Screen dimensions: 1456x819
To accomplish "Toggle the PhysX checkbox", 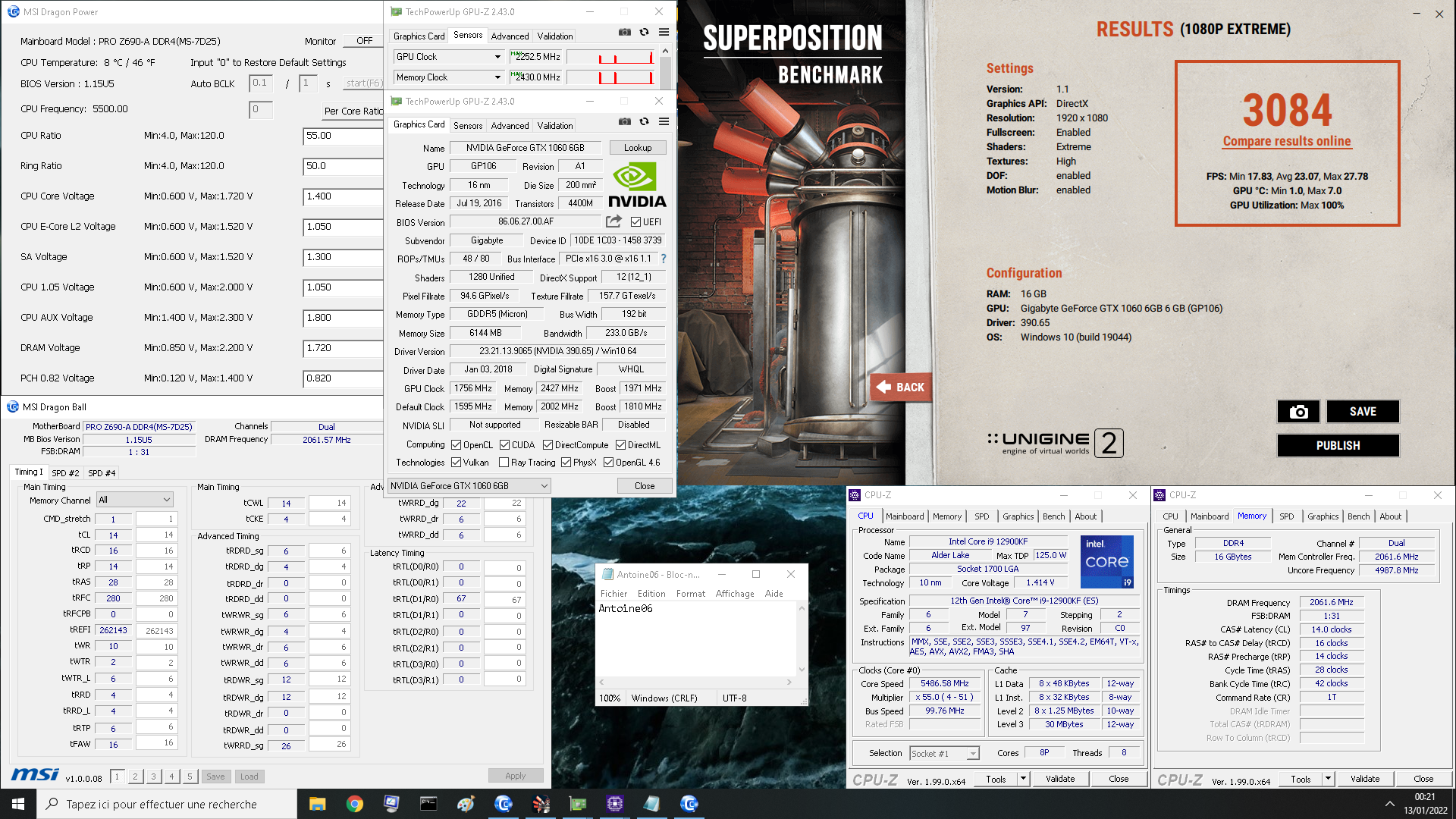I will 566,463.
